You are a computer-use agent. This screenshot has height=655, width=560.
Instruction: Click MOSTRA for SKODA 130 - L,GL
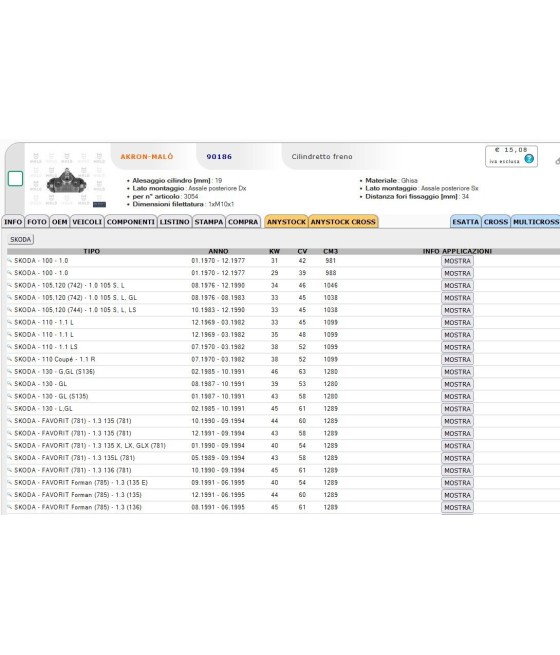457,409
